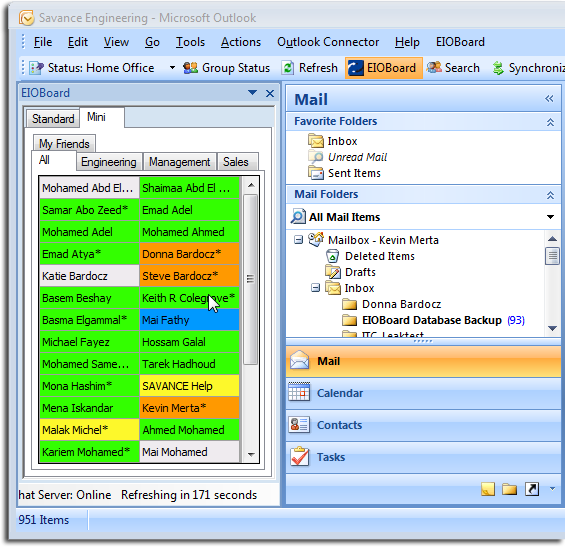Collapse the Mailbox - Kevin Merta node
565x547 pixels.
click(x=298, y=240)
